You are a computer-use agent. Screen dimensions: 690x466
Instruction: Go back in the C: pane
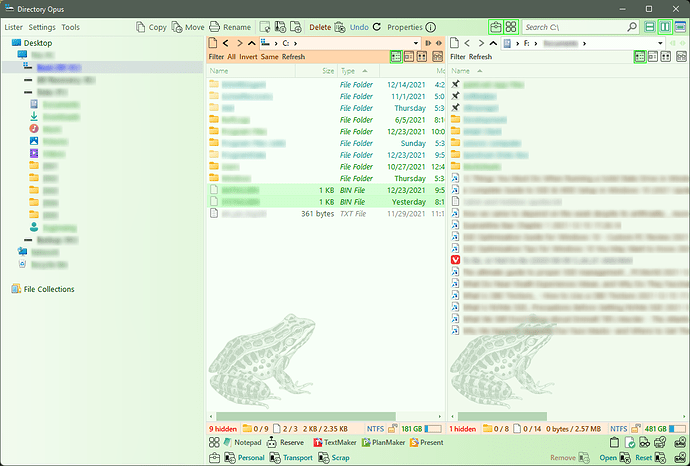[x=226, y=43]
